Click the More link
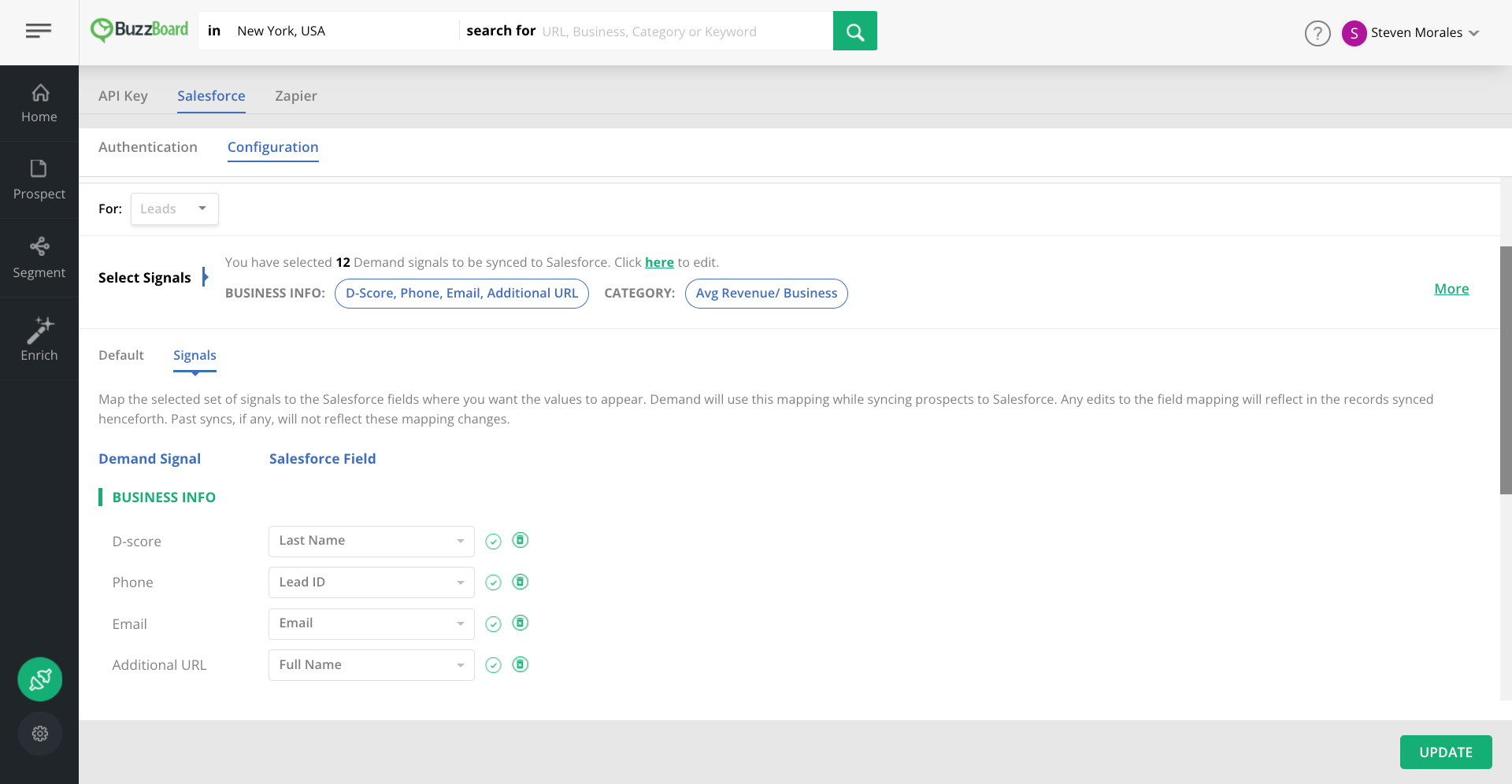 click(1451, 289)
